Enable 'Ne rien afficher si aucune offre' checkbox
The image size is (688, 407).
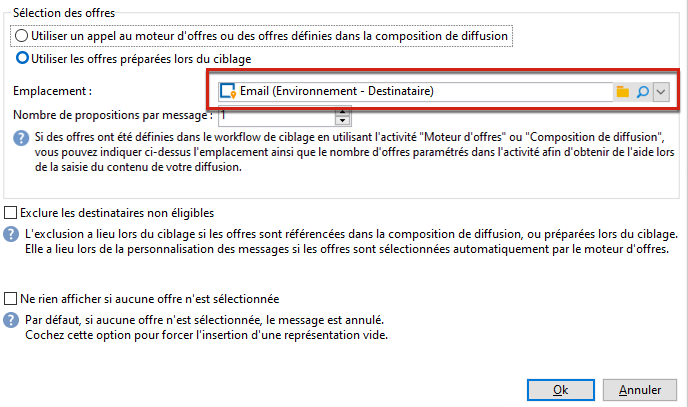[11, 299]
